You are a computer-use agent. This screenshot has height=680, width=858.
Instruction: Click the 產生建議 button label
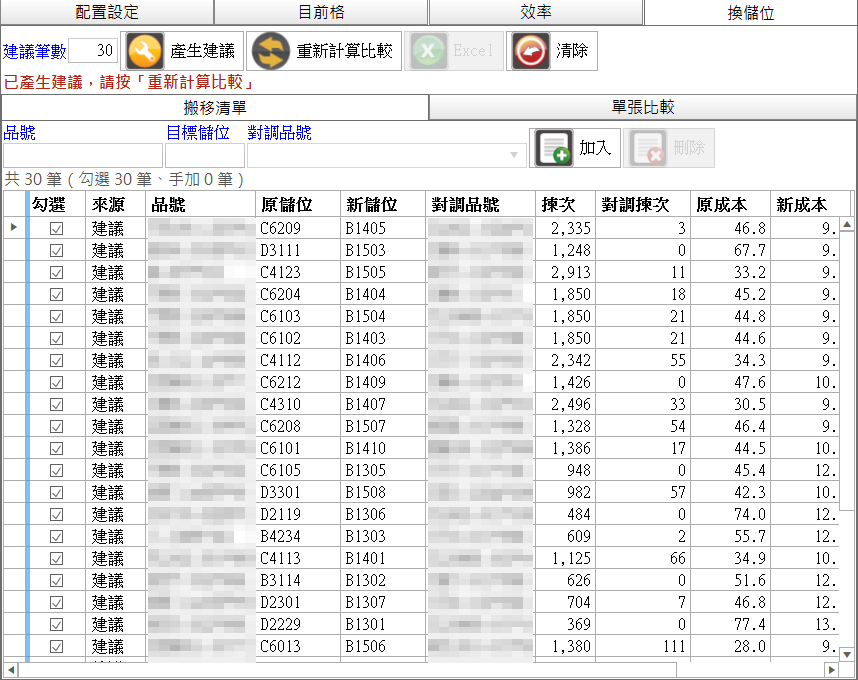(202, 51)
